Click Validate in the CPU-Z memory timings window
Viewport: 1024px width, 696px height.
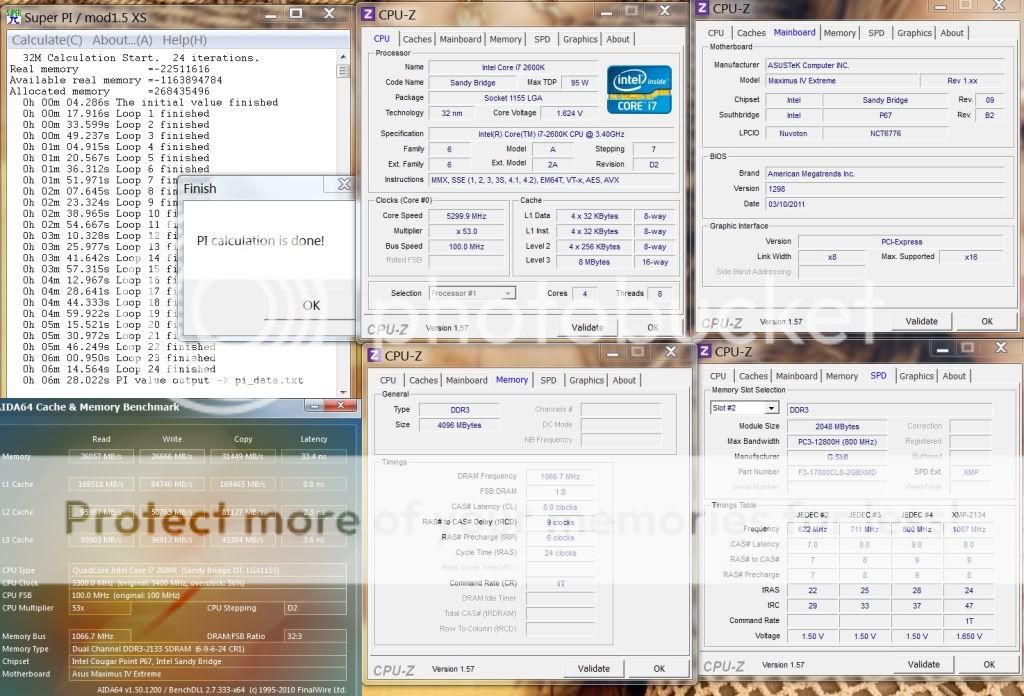pos(594,669)
